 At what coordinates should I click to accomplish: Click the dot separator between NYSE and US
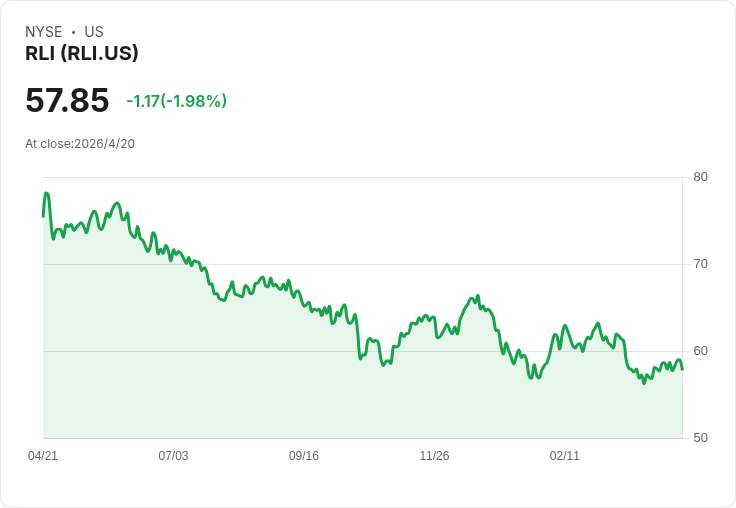[73, 32]
